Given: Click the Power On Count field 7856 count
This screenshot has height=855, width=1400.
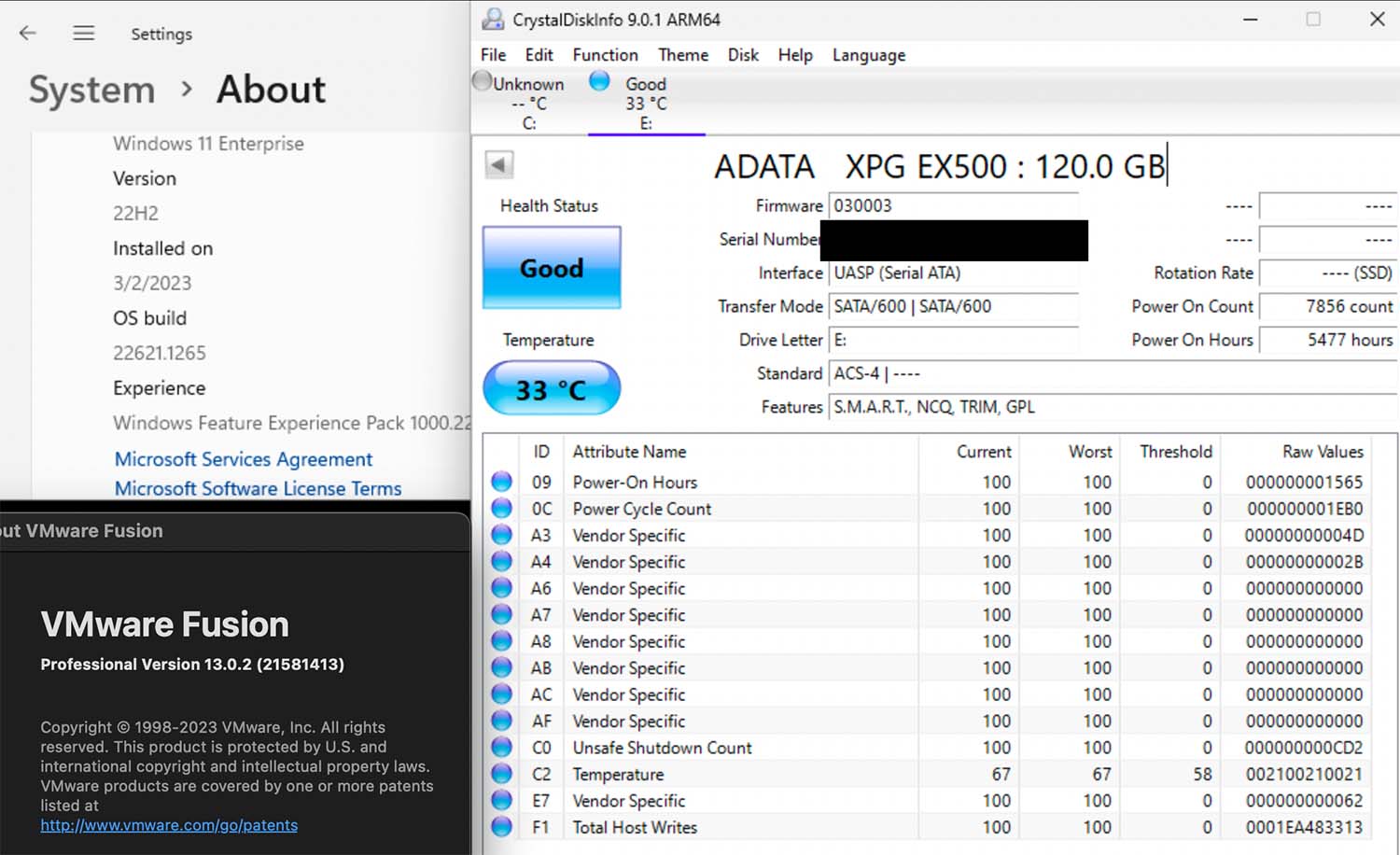Looking at the screenshot, I should [x=1328, y=306].
